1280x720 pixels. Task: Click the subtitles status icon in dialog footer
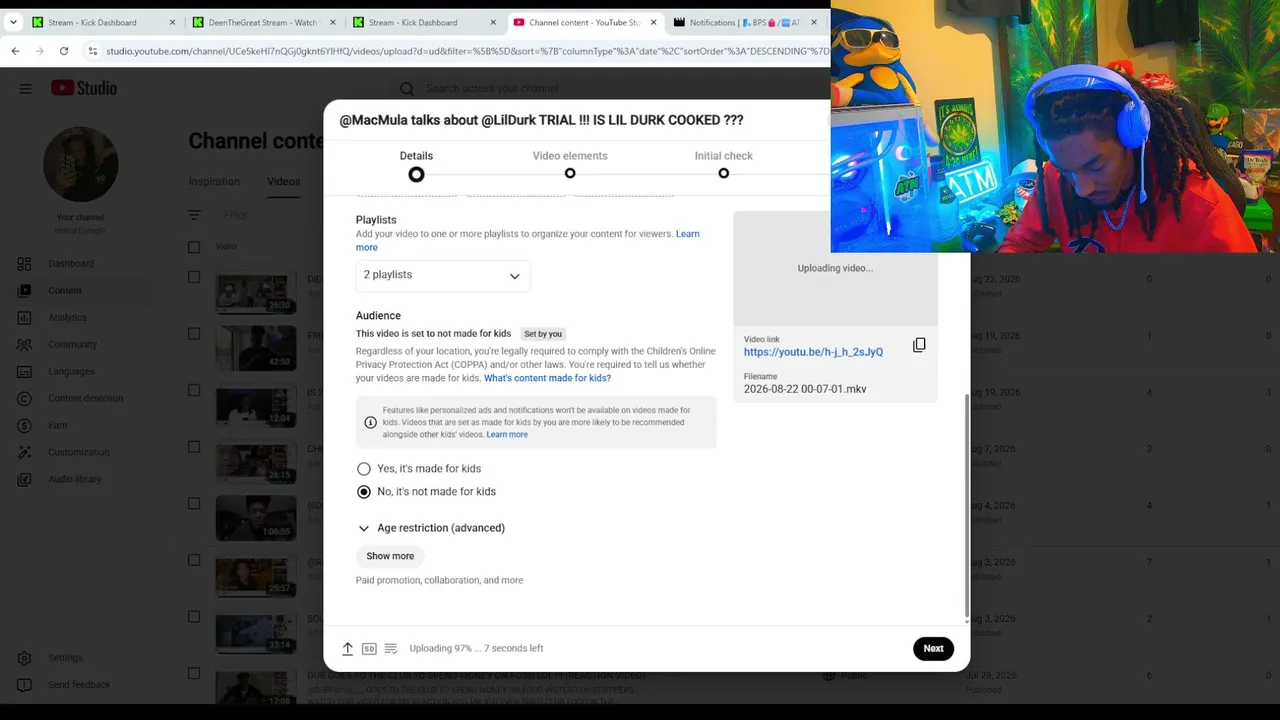(391, 649)
